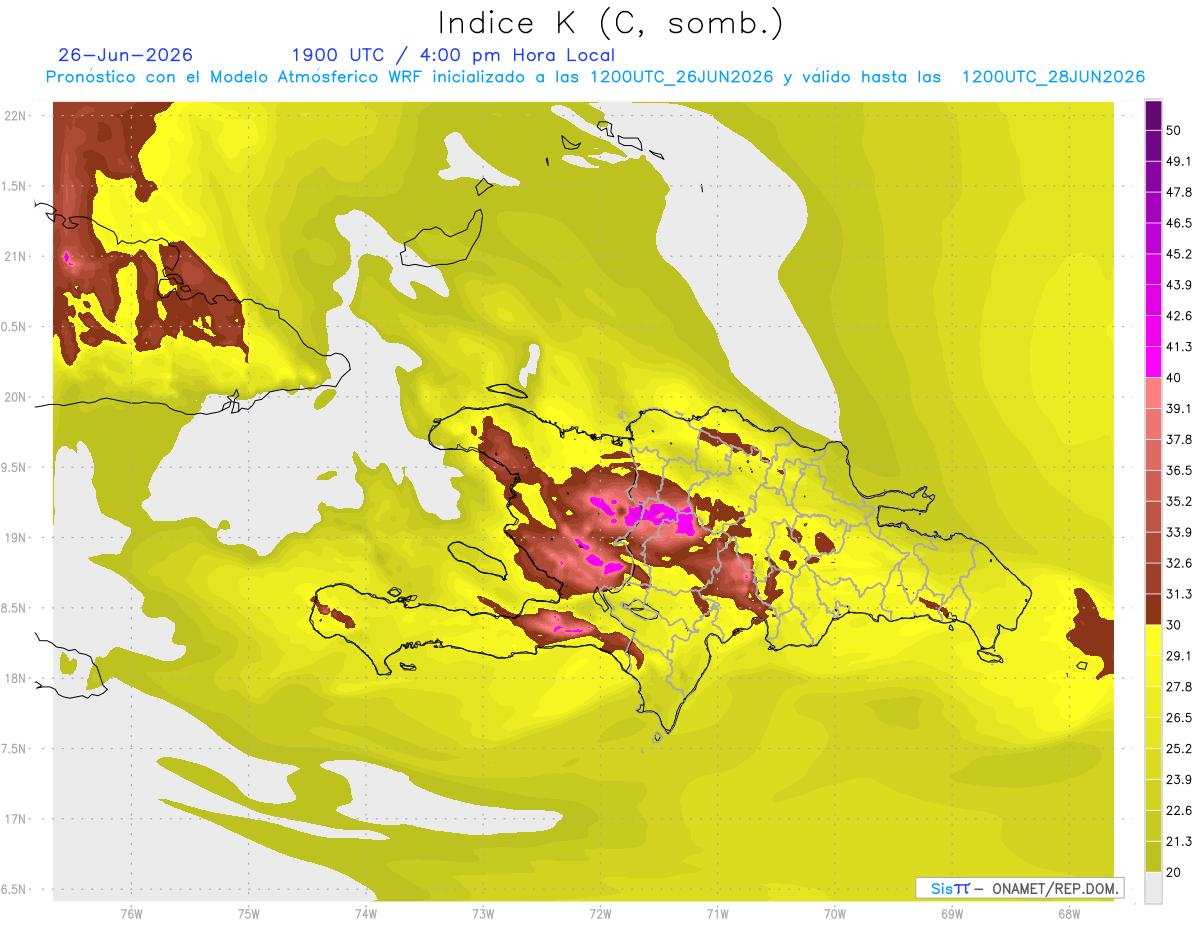The width and height of the screenshot is (1200, 927).
Task: Click the map title "Indice K (C, somb.)"
Action: click(x=610, y=24)
